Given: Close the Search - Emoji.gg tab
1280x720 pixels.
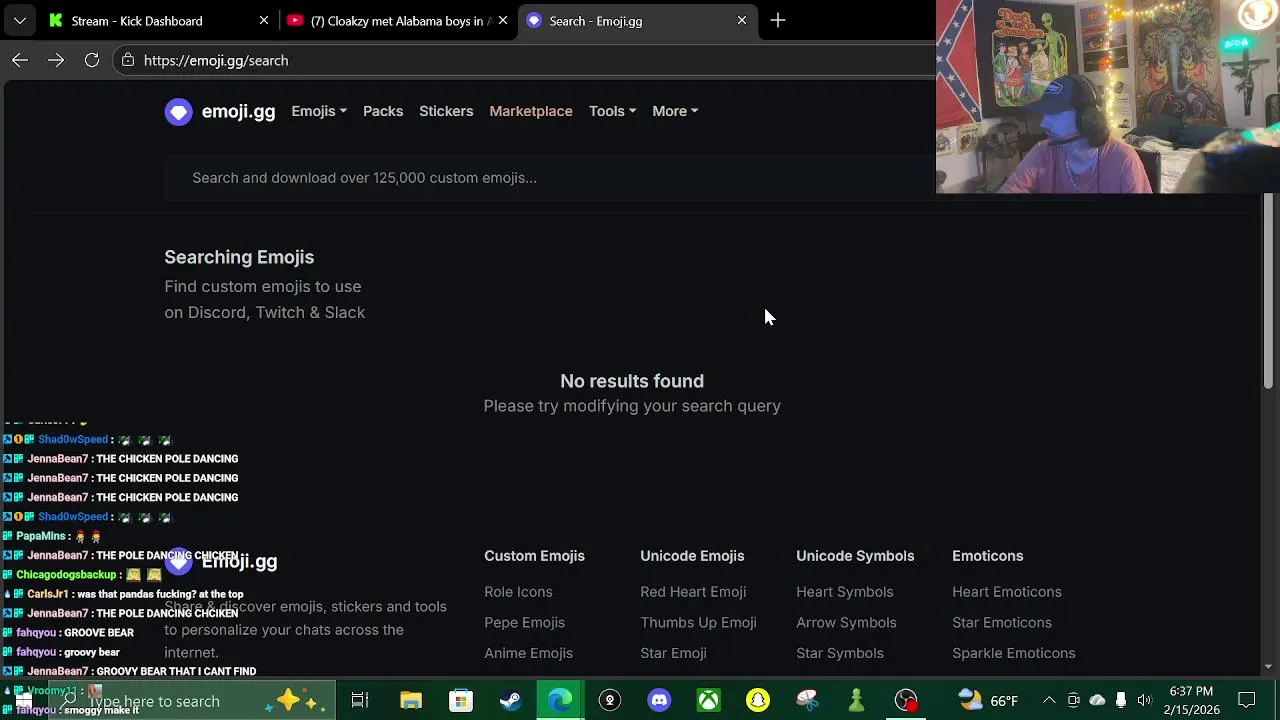Looking at the screenshot, I should click(x=742, y=20).
